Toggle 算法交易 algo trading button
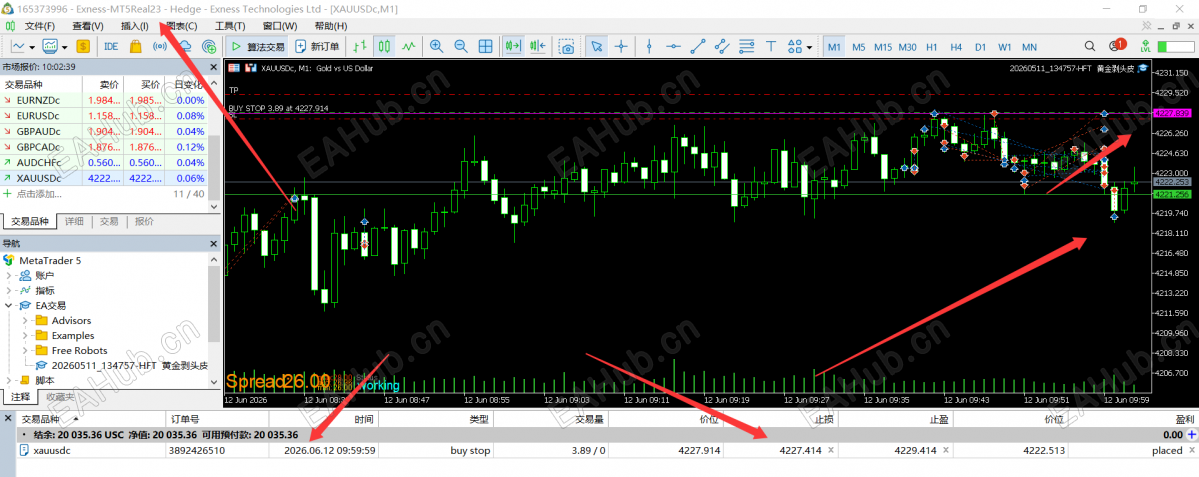Screen dimensions: 1199x477 pos(258,46)
